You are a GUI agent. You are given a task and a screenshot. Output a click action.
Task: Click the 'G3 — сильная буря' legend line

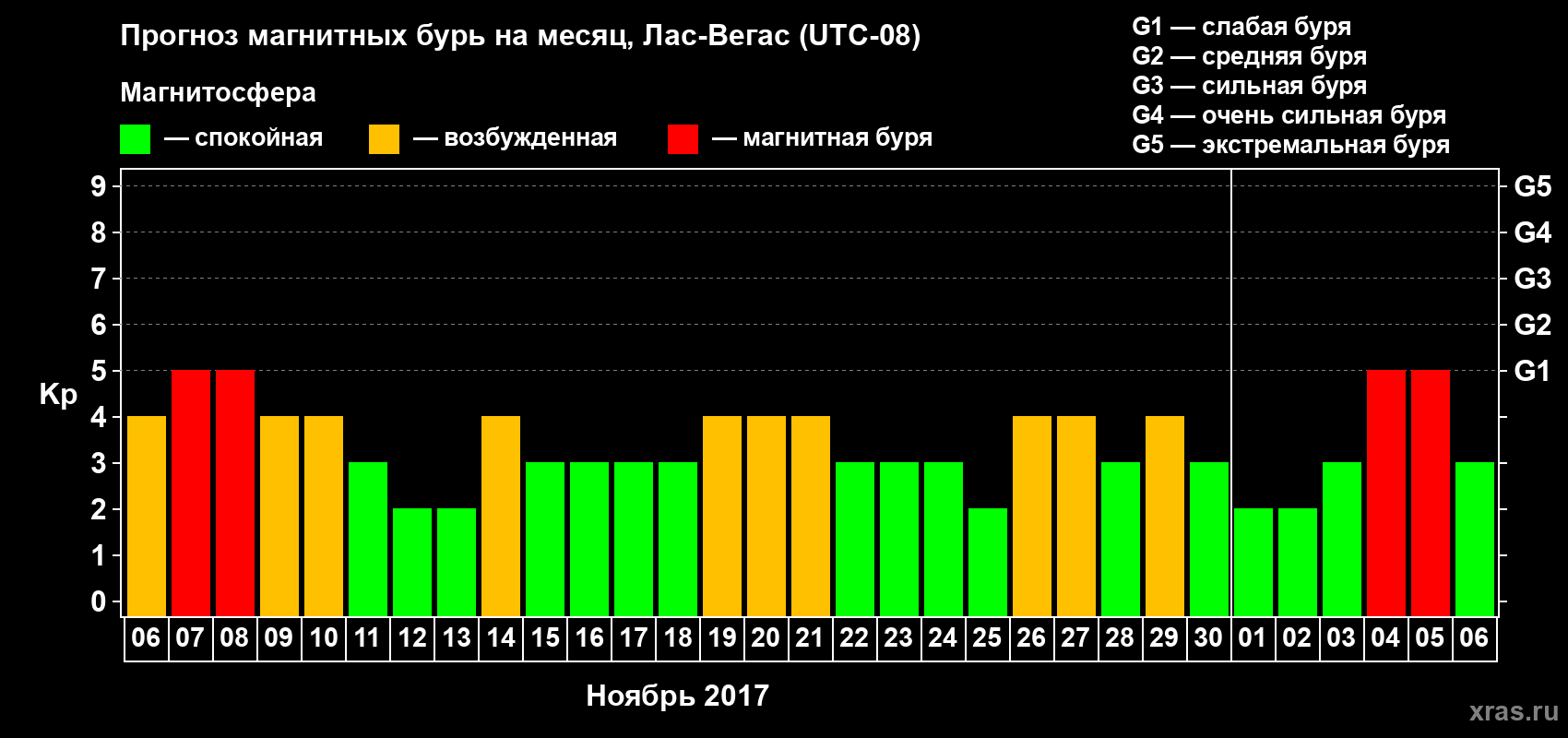coord(1249,86)
